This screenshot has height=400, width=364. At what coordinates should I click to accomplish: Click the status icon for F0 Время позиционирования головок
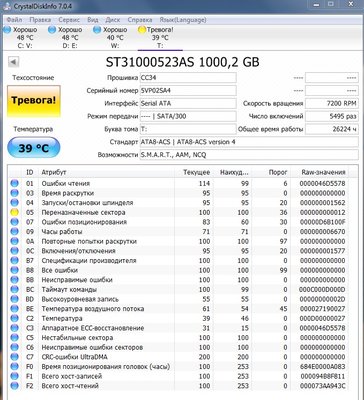coord(14,367)
